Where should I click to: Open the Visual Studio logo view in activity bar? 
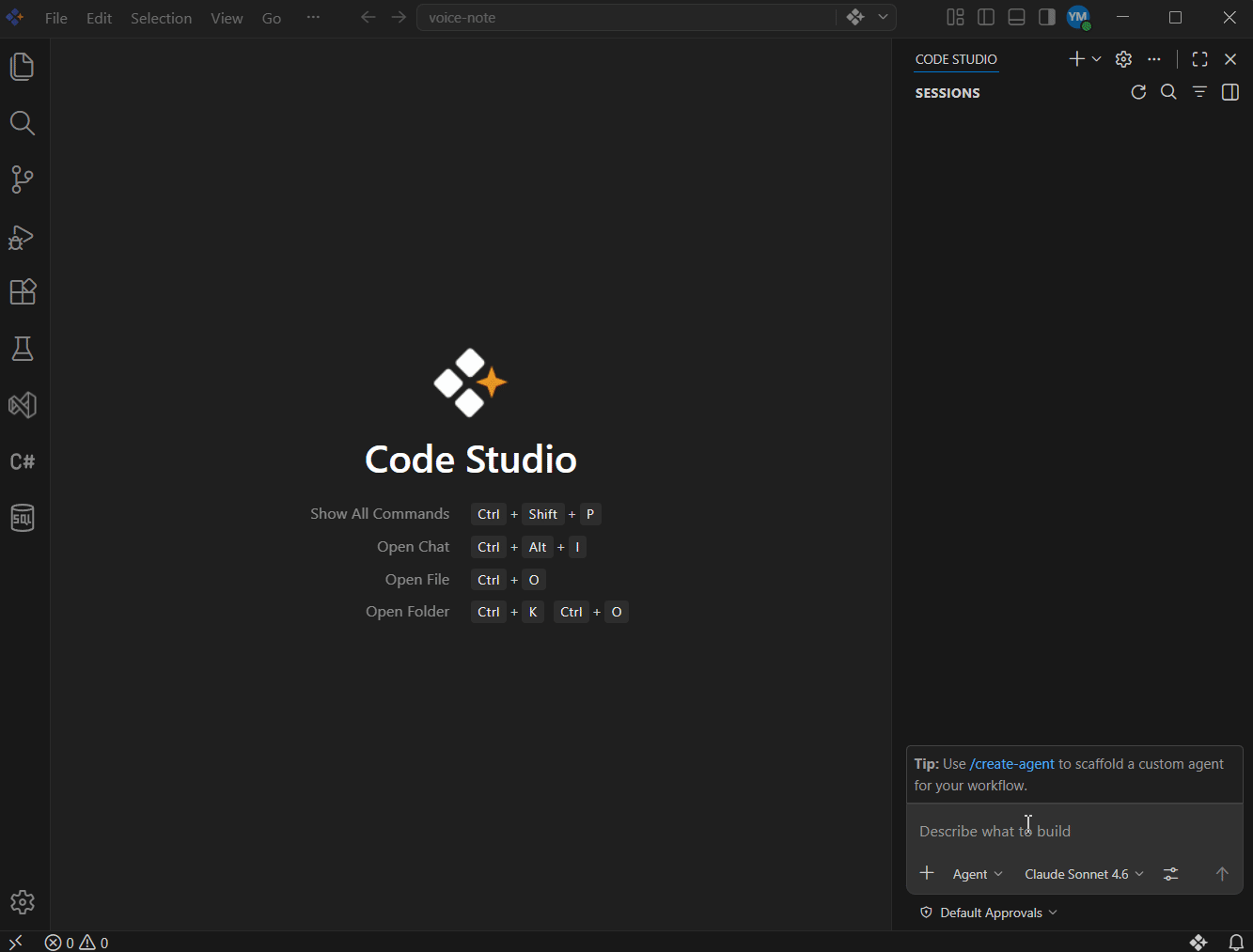tap(23, 405)
